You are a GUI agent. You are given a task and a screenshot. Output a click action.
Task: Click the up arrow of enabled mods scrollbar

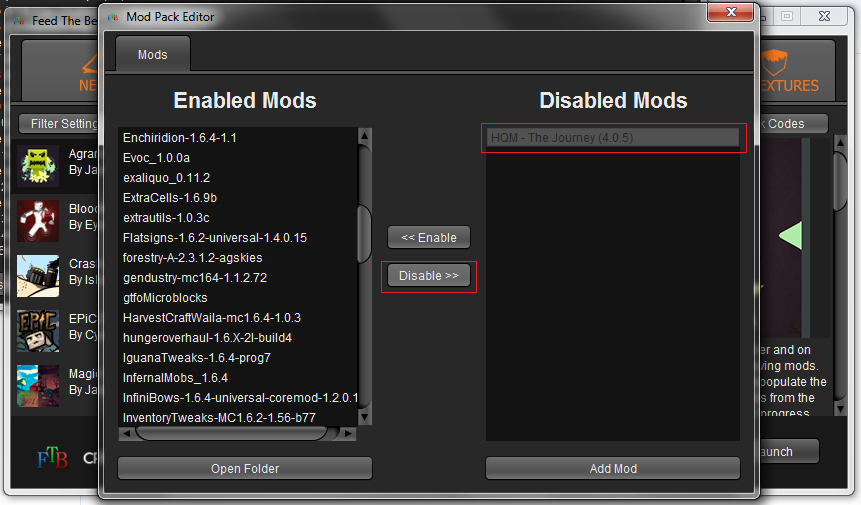click(x=365, y=135)
